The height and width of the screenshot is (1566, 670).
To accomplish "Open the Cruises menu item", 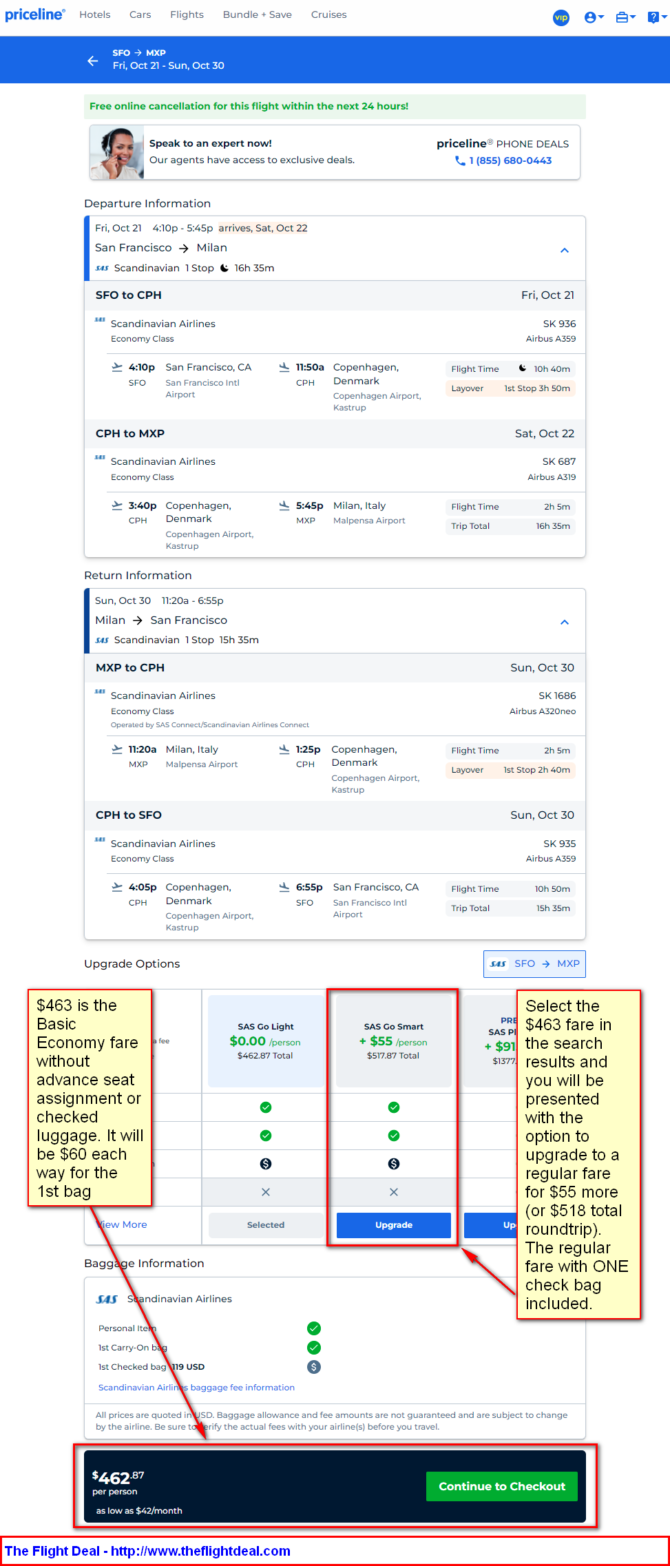I will coord(329,15).
